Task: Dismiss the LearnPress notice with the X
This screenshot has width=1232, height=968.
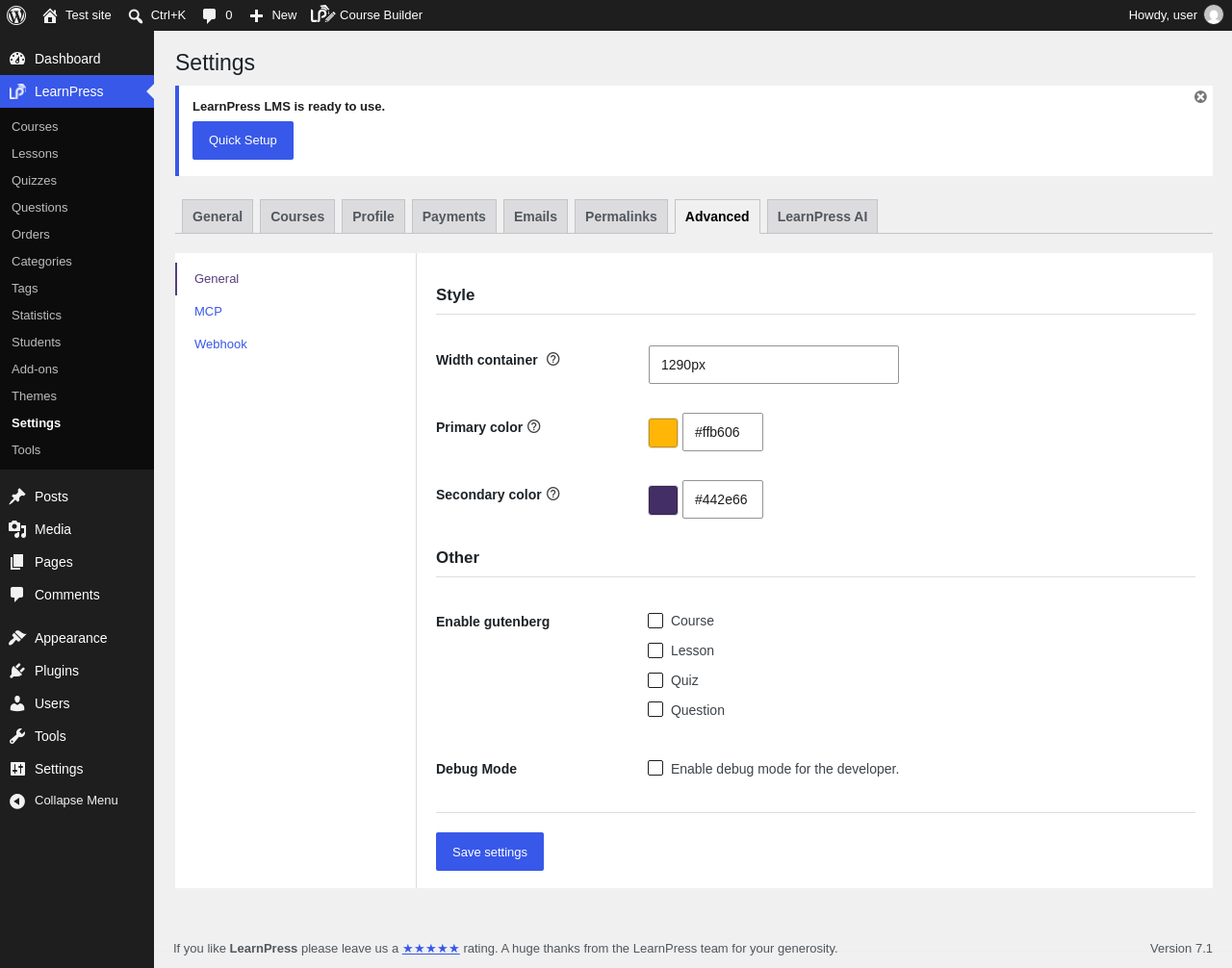Action: pyautogui.click(x=1200, y=97)
